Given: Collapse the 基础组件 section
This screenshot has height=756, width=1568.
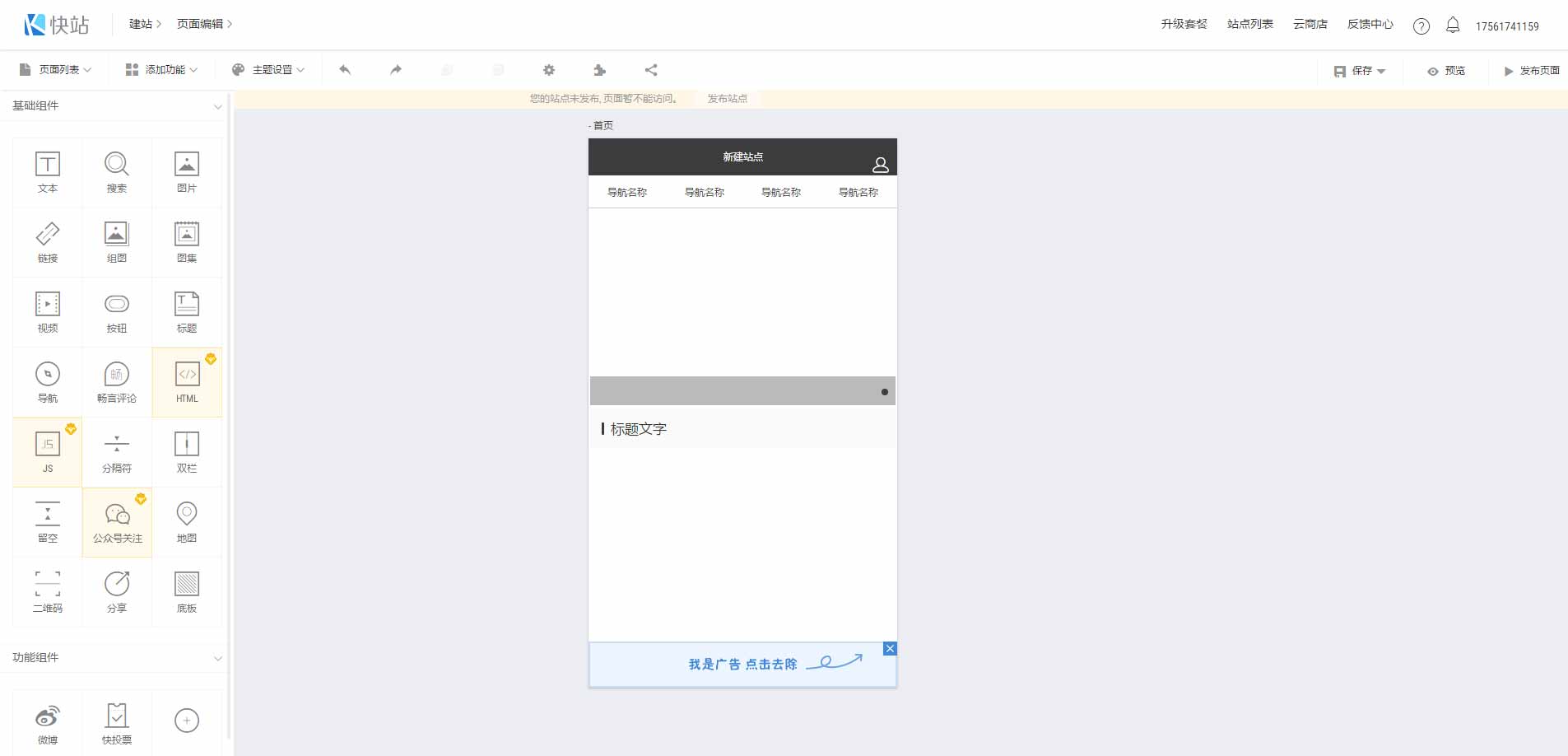Looking at the screenshot, I should (216, 106).
